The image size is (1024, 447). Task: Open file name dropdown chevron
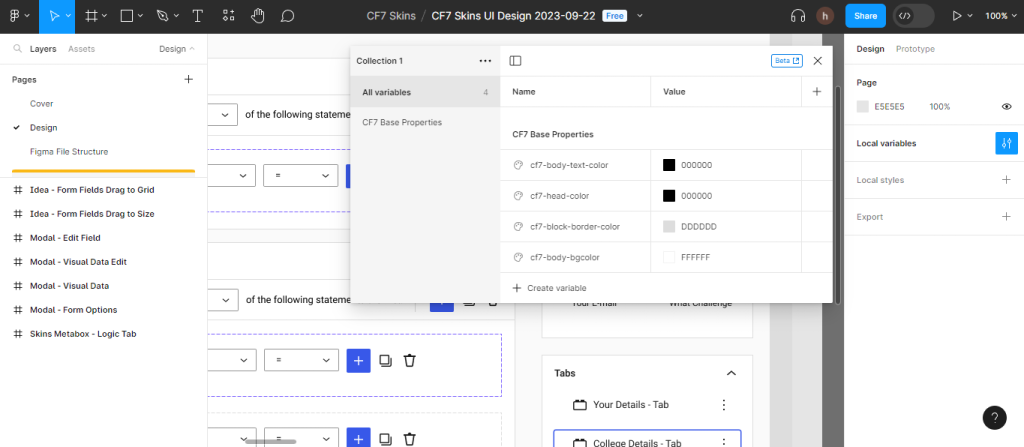640,16
